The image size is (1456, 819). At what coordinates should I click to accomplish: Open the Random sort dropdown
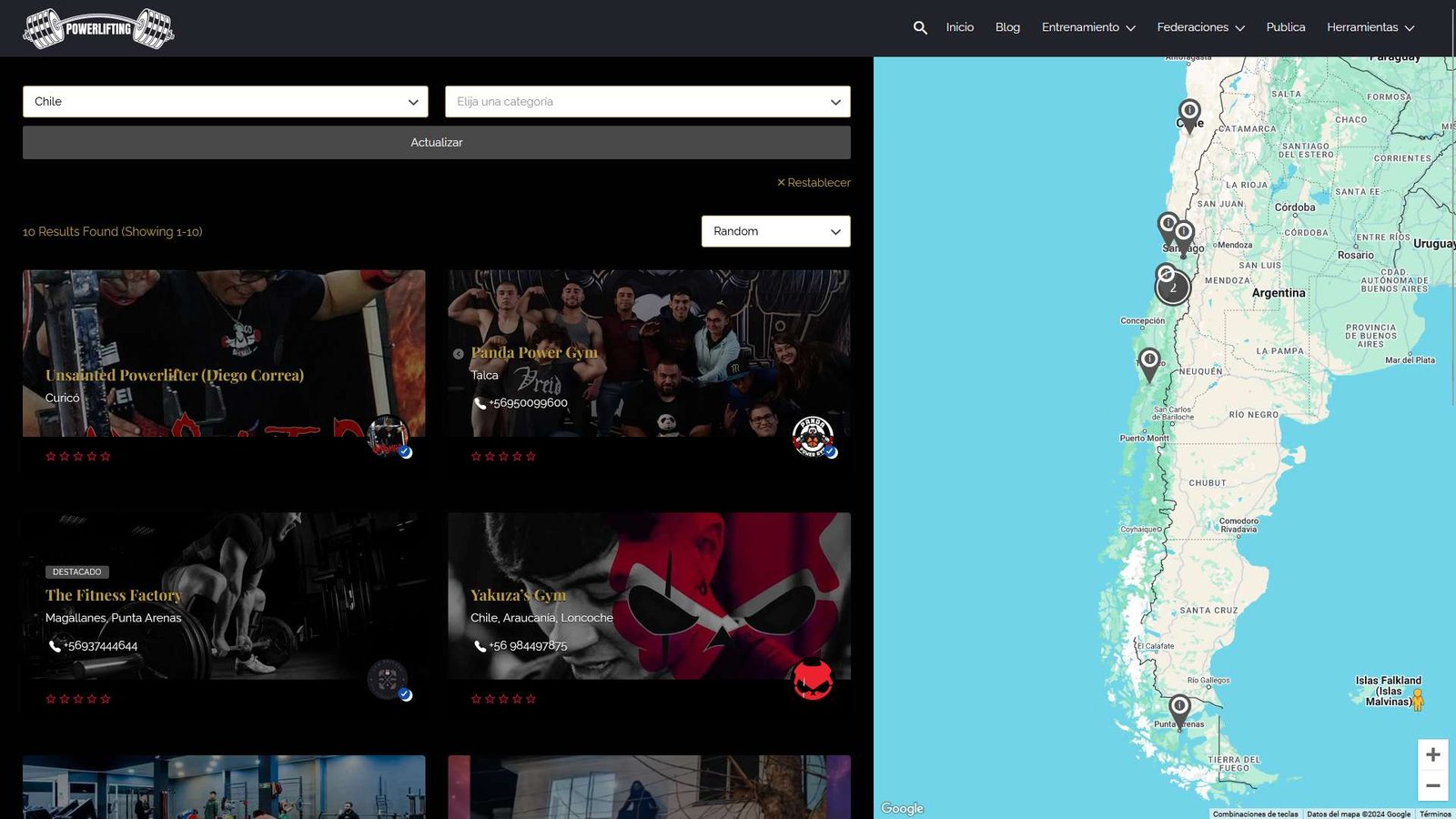(x=776, y=231)
